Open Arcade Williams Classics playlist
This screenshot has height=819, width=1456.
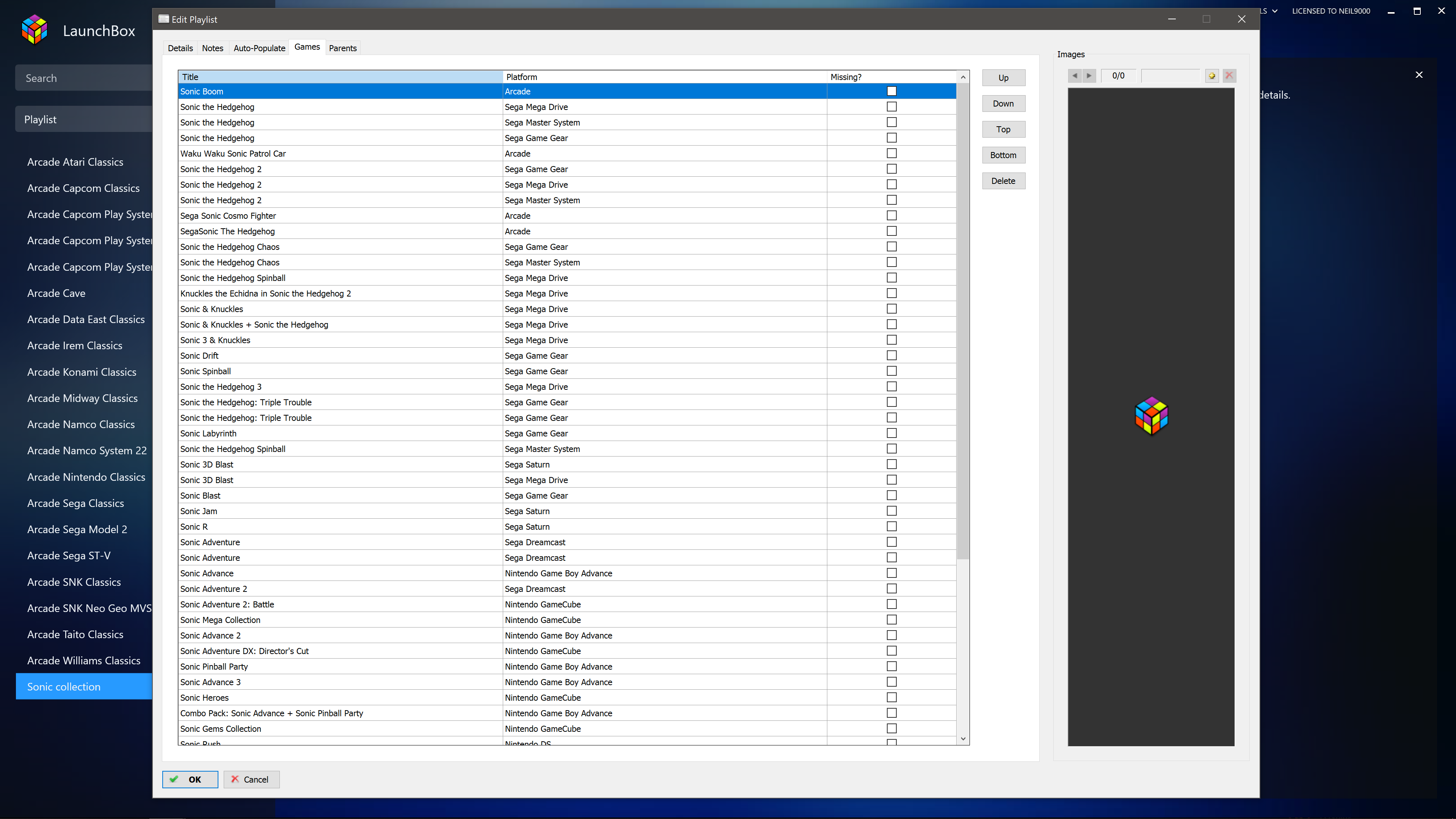(x=84, y=660)
